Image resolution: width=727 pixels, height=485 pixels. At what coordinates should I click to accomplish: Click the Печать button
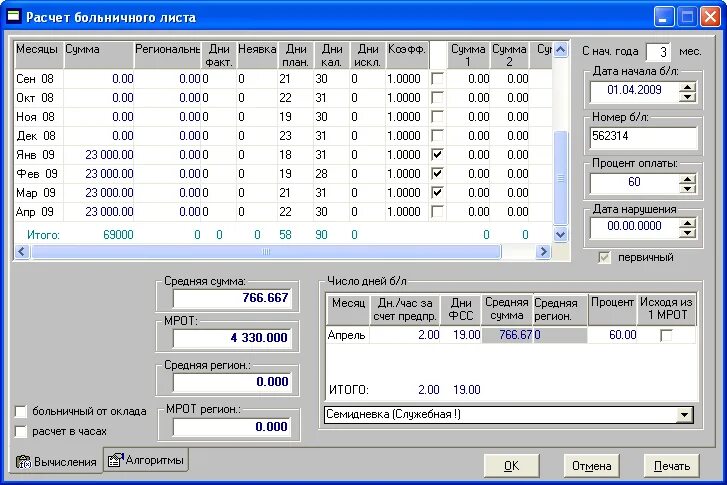[672, 466]
